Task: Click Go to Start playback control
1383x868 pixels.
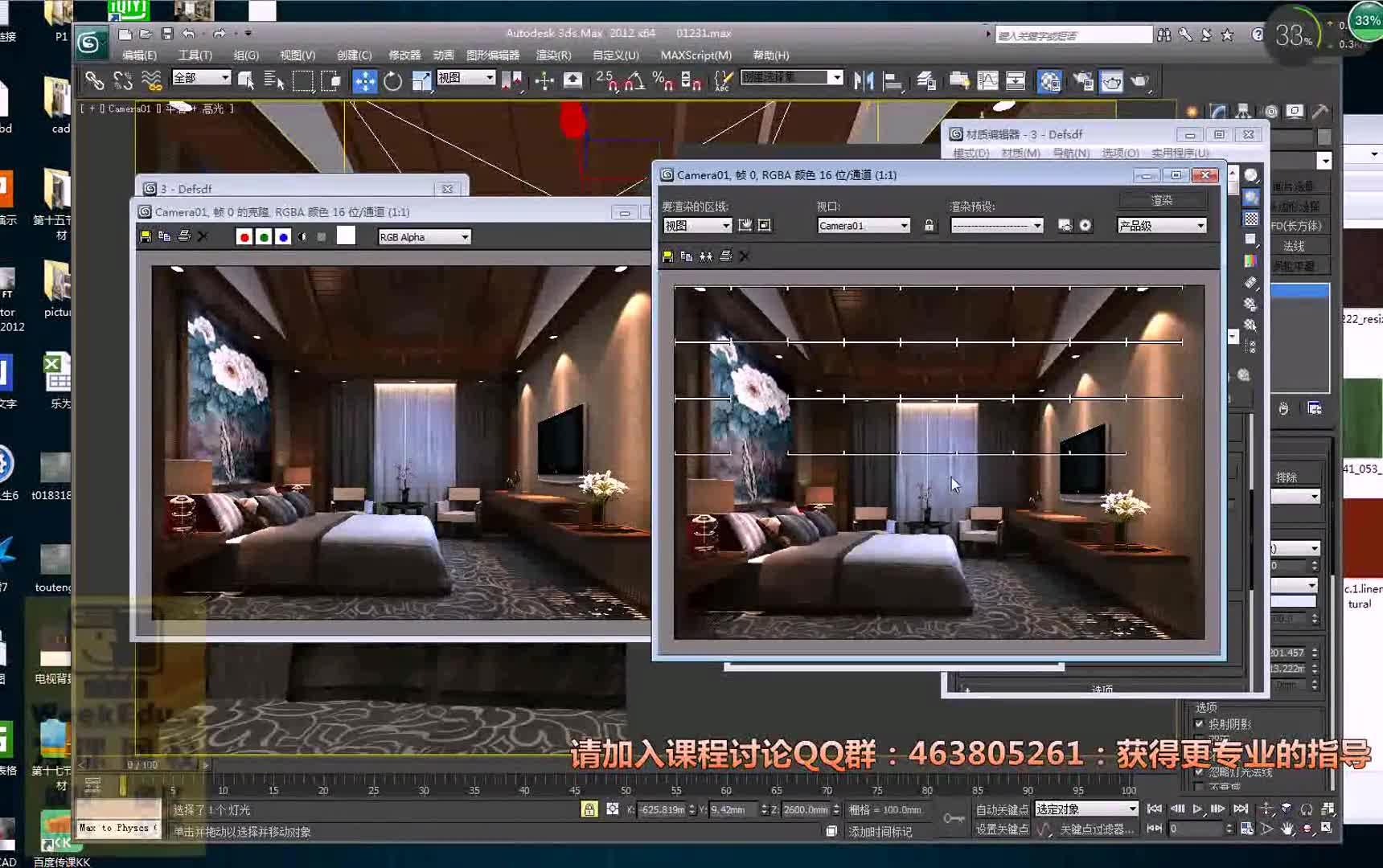Action: coord(1154,809)
